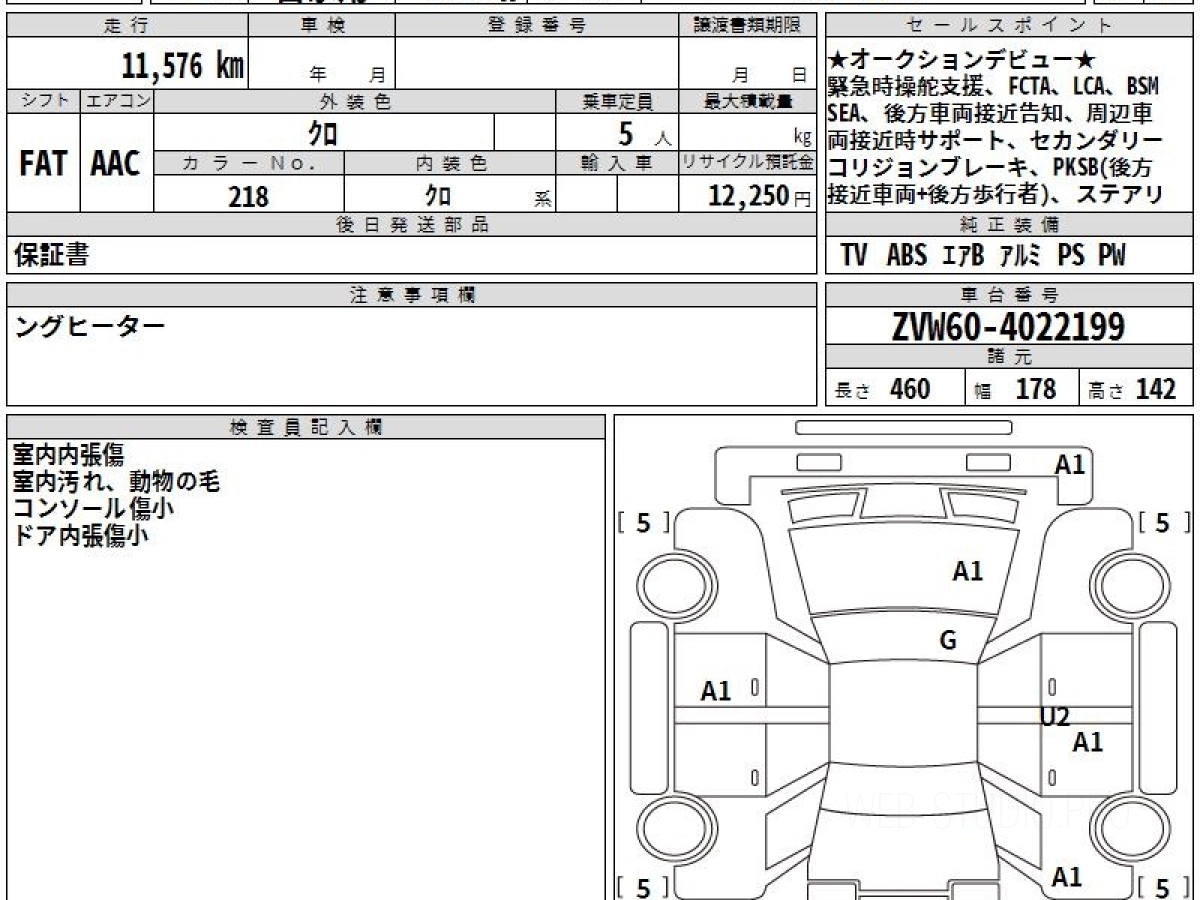The width and height of the screenshot is (1200, 900).
Task: Select the 保証書 entry
Action: 51,255
